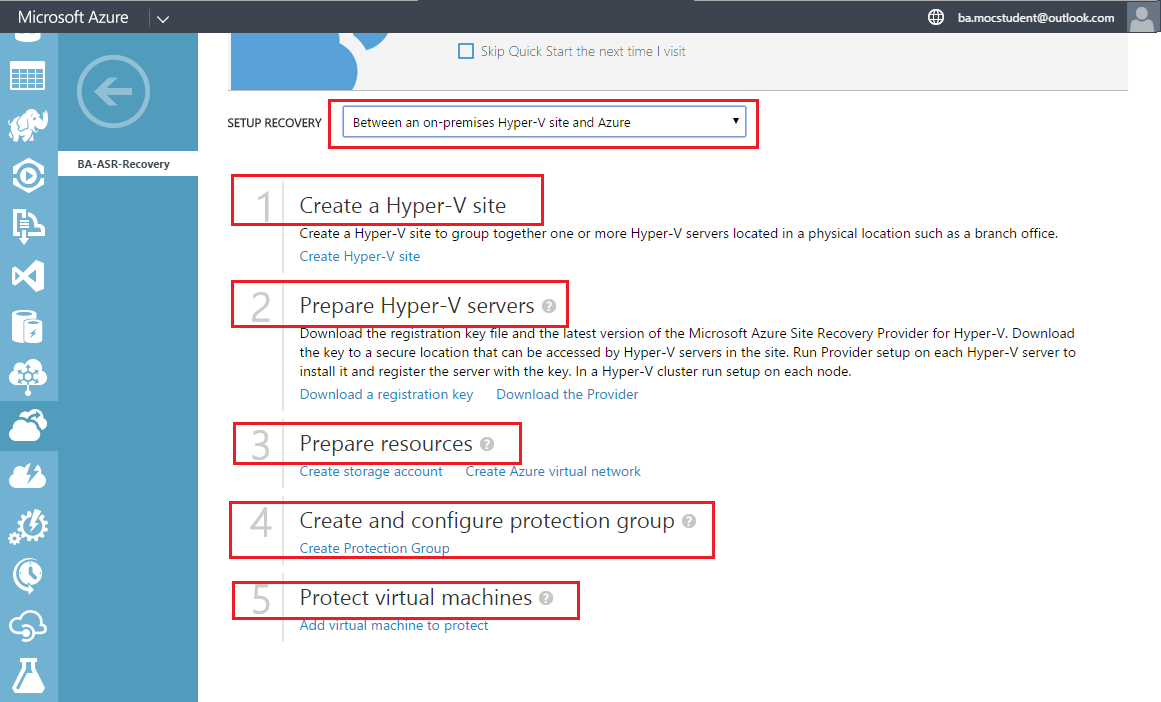Click help icon beside Protect virtual machines

click(x=546, y=598)
